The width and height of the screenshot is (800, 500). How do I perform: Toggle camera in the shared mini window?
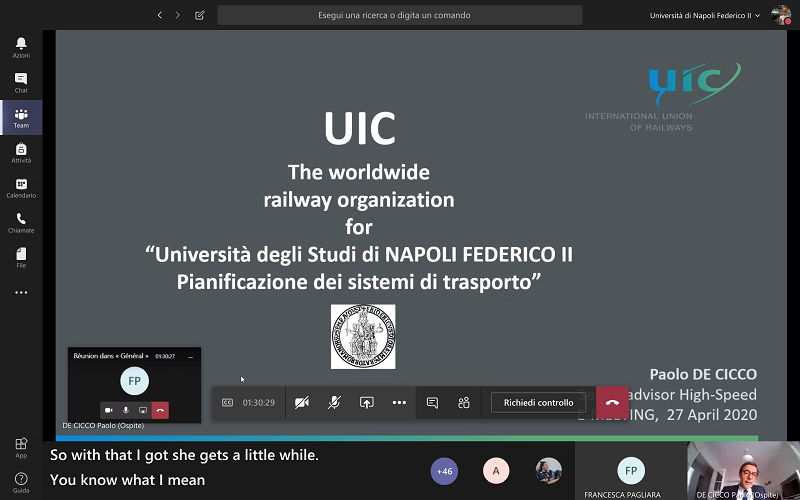point(109,410)
